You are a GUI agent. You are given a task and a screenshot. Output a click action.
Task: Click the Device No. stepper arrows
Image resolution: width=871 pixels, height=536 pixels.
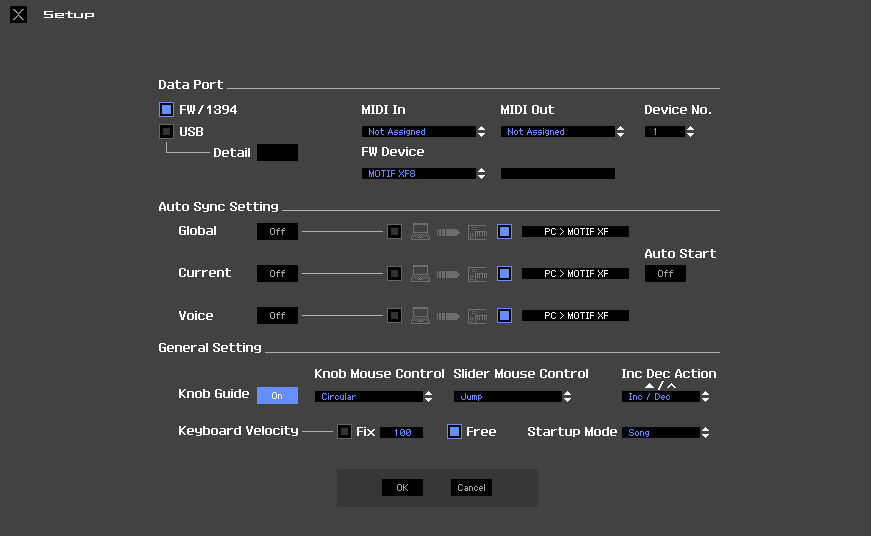(x=690, y=132)
